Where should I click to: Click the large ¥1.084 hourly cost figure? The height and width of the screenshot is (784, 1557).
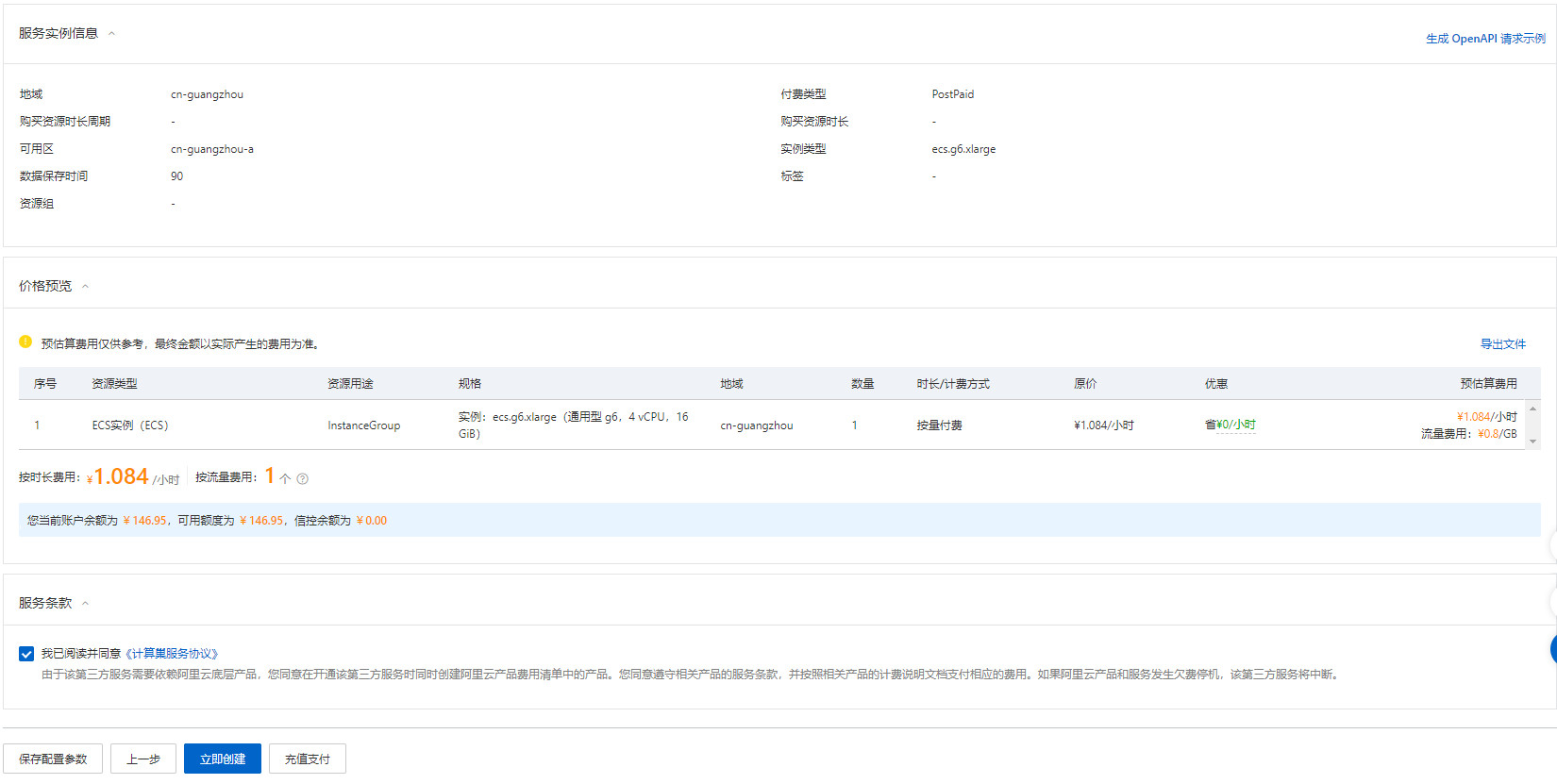click(117, 476)
